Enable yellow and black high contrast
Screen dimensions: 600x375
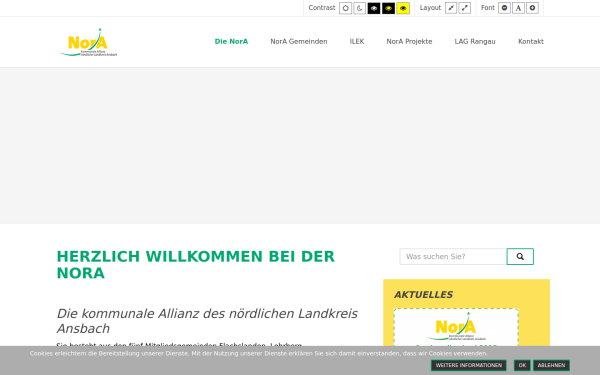point(403,8)
